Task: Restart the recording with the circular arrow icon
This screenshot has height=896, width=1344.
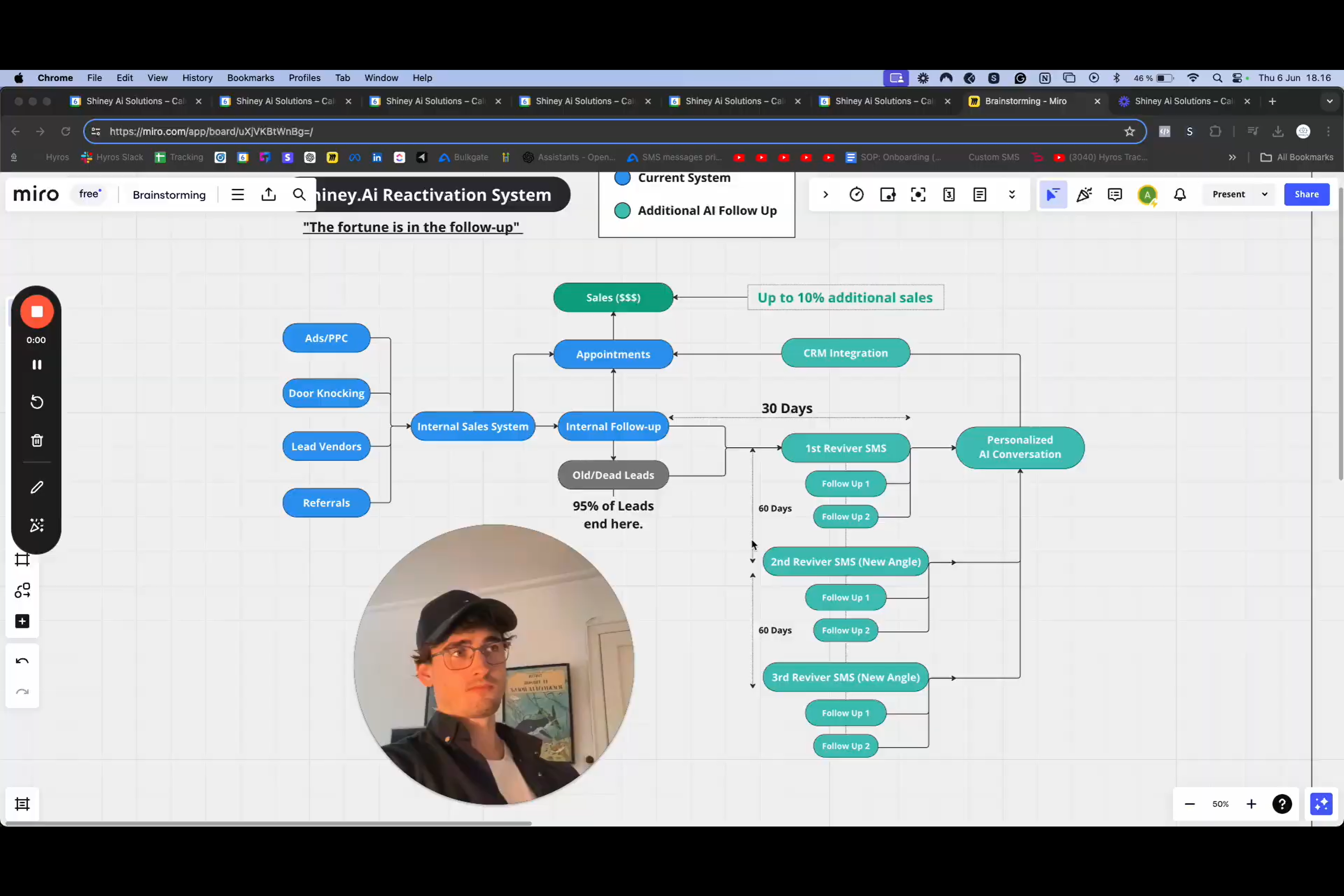Action: (37, 403)
